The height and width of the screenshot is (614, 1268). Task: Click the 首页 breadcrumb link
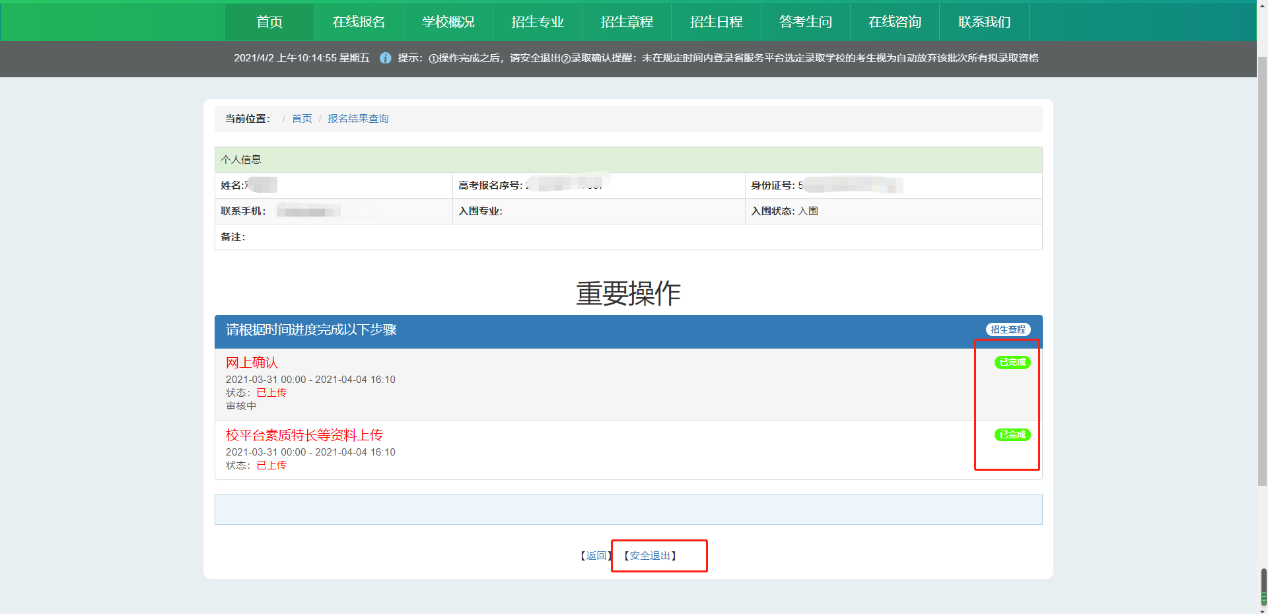click(302, 119)
